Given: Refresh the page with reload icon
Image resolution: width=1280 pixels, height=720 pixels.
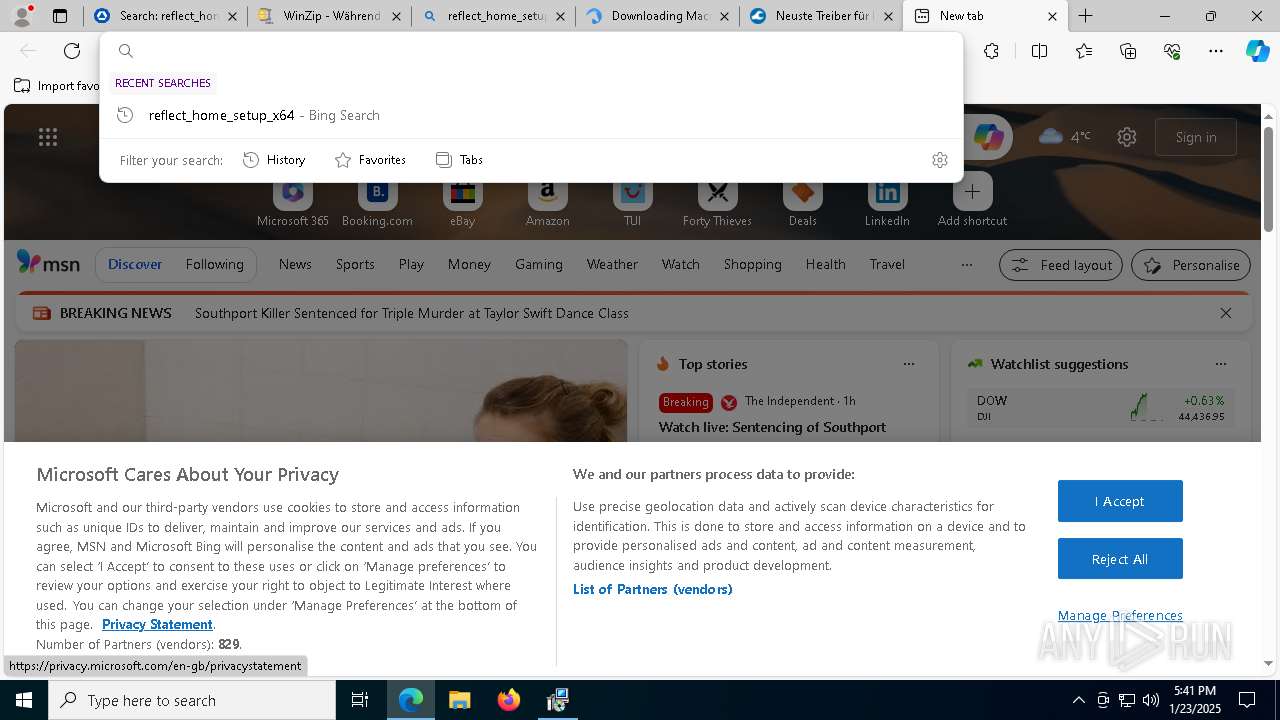Looking at the screenshot, I should pos(72,51).
